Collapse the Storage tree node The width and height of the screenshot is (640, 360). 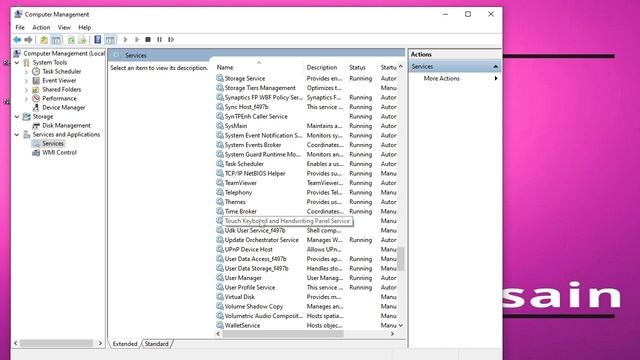pyautogui.click(x=17, y=116)
